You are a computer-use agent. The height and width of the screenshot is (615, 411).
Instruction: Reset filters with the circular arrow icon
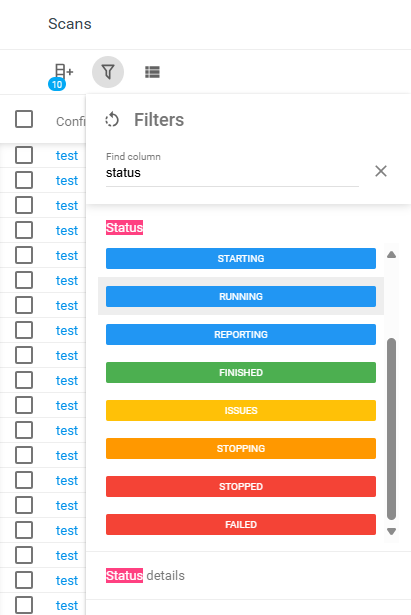(x=112, y=120)
